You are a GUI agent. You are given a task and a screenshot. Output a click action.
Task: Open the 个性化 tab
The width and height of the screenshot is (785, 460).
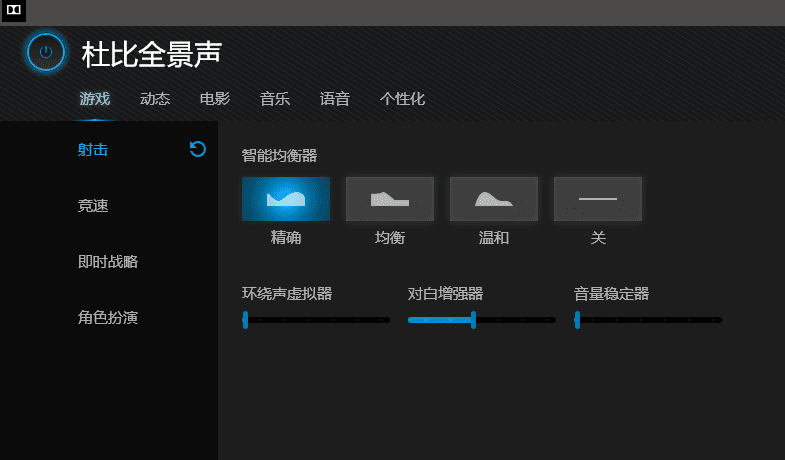click(402, 99)
